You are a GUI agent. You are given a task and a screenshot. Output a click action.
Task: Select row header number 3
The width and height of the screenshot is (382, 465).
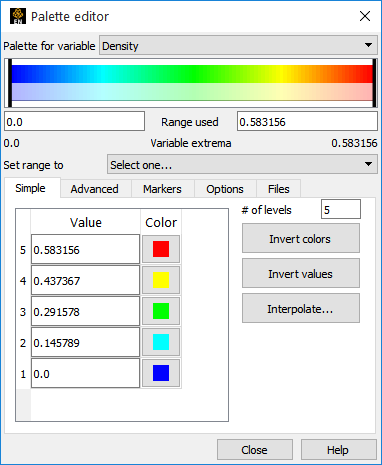tap(23, 311)
